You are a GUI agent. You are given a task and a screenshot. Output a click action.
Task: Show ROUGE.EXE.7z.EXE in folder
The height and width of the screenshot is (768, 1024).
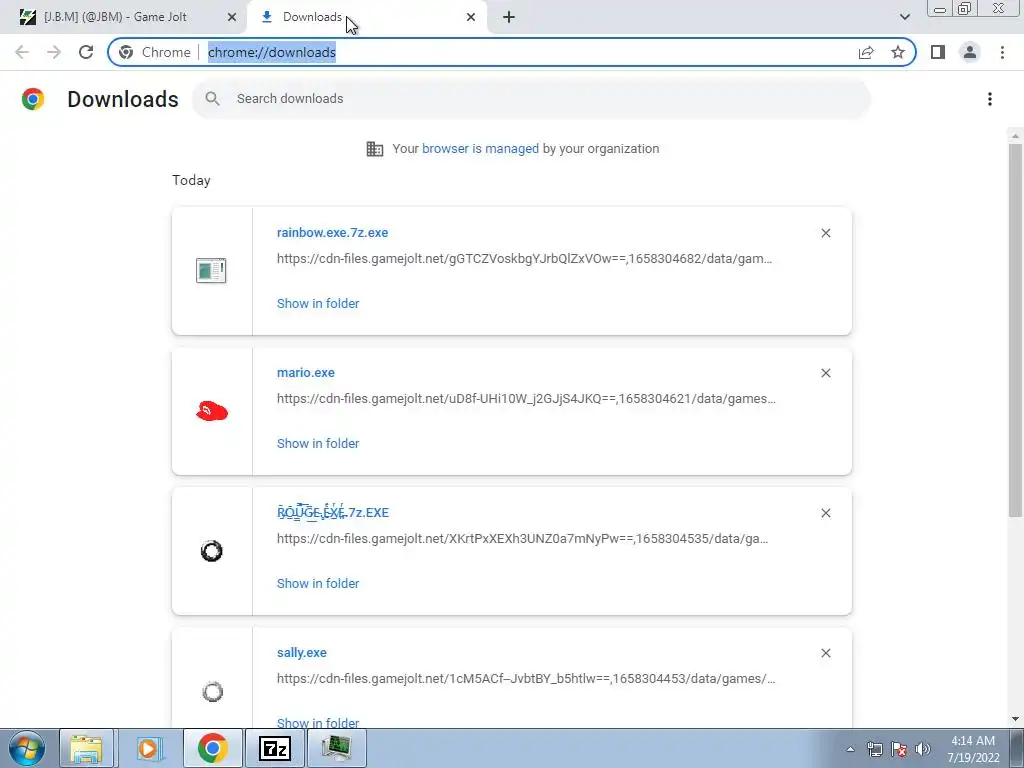[x=318, y=584]
